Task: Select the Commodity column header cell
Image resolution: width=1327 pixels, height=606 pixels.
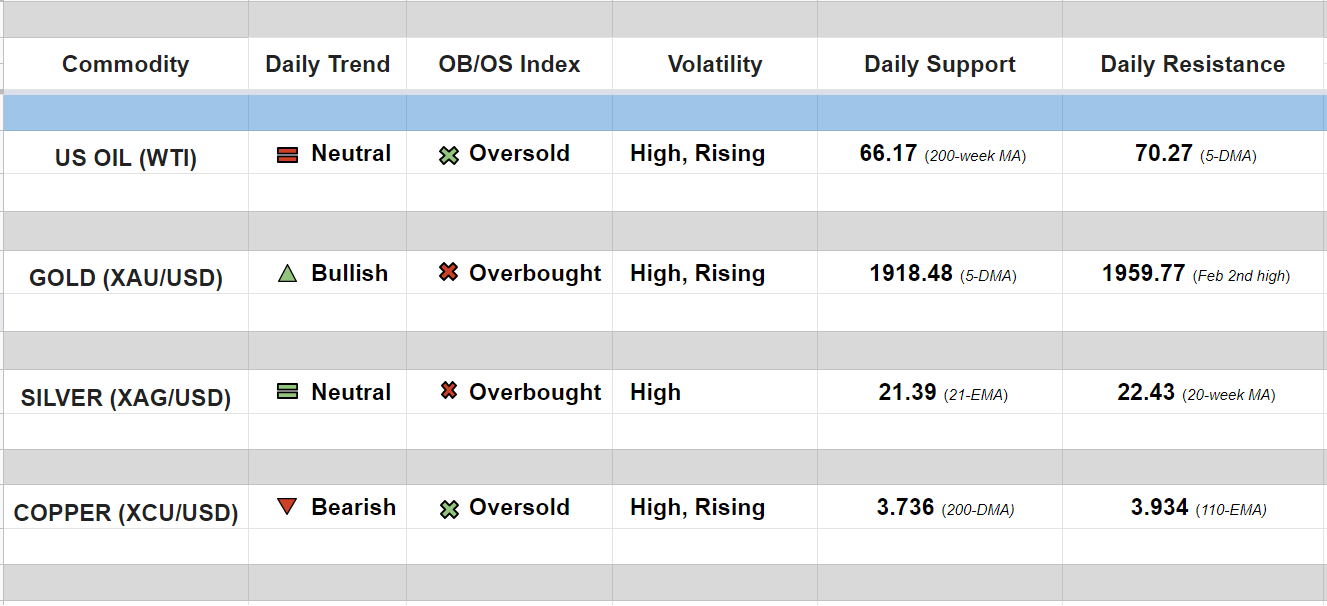Action: (x=125, y=65)
